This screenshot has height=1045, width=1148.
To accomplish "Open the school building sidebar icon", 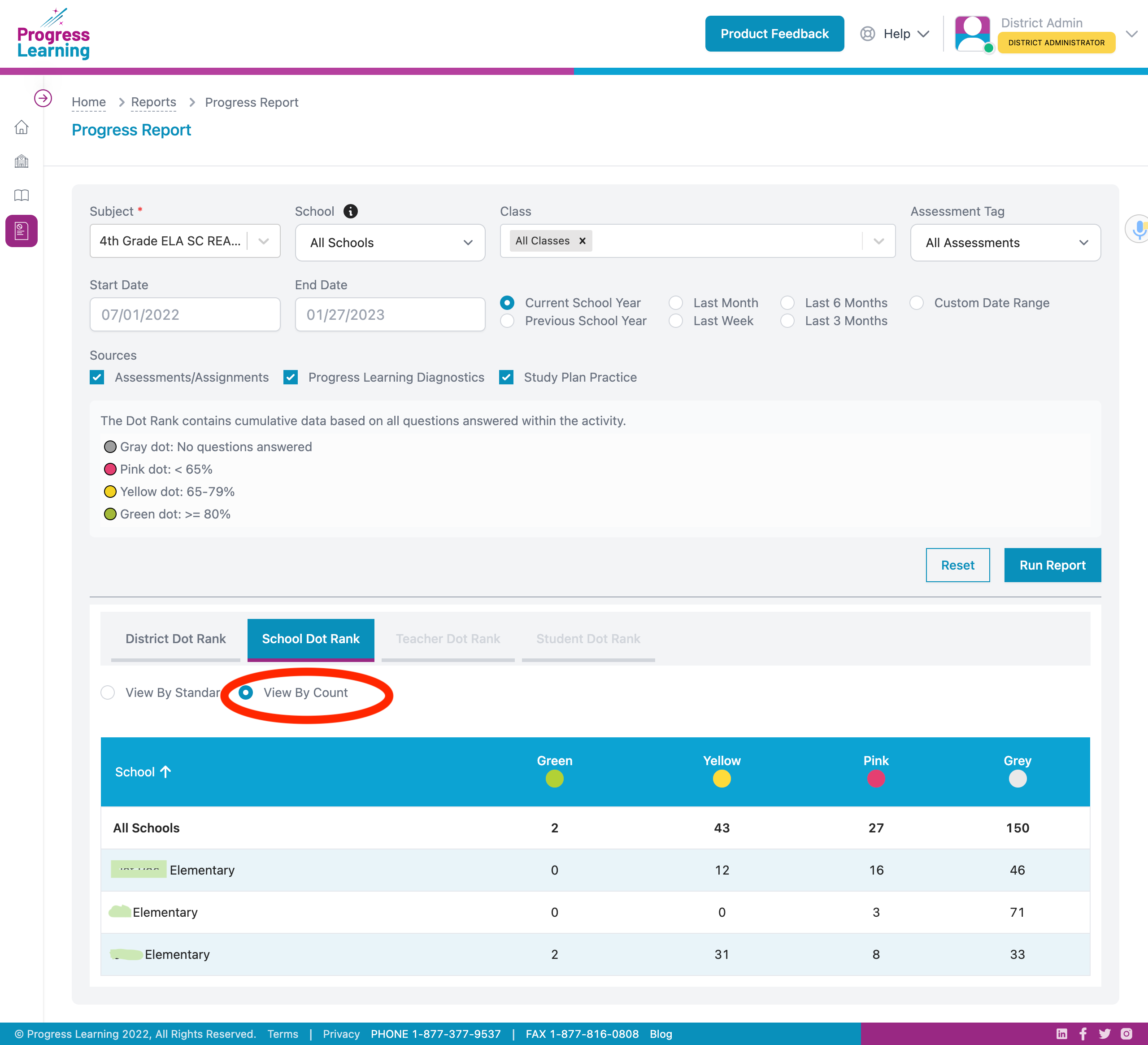I will pyautogui.click(x=22, y=161).
